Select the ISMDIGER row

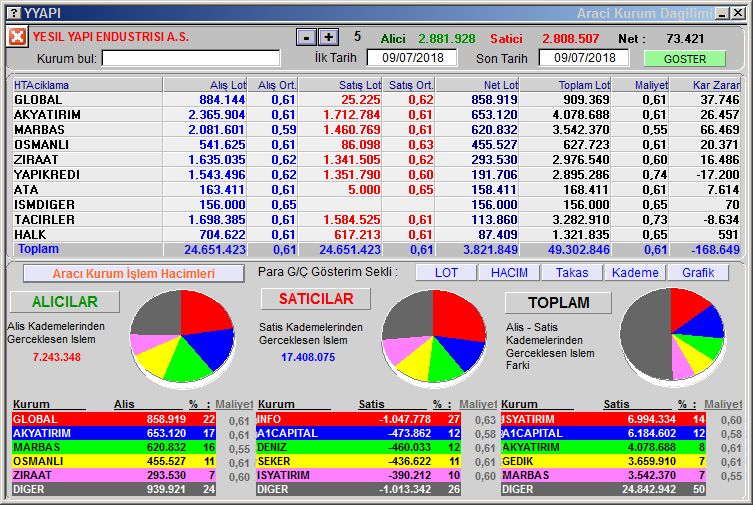click(376, 204)
